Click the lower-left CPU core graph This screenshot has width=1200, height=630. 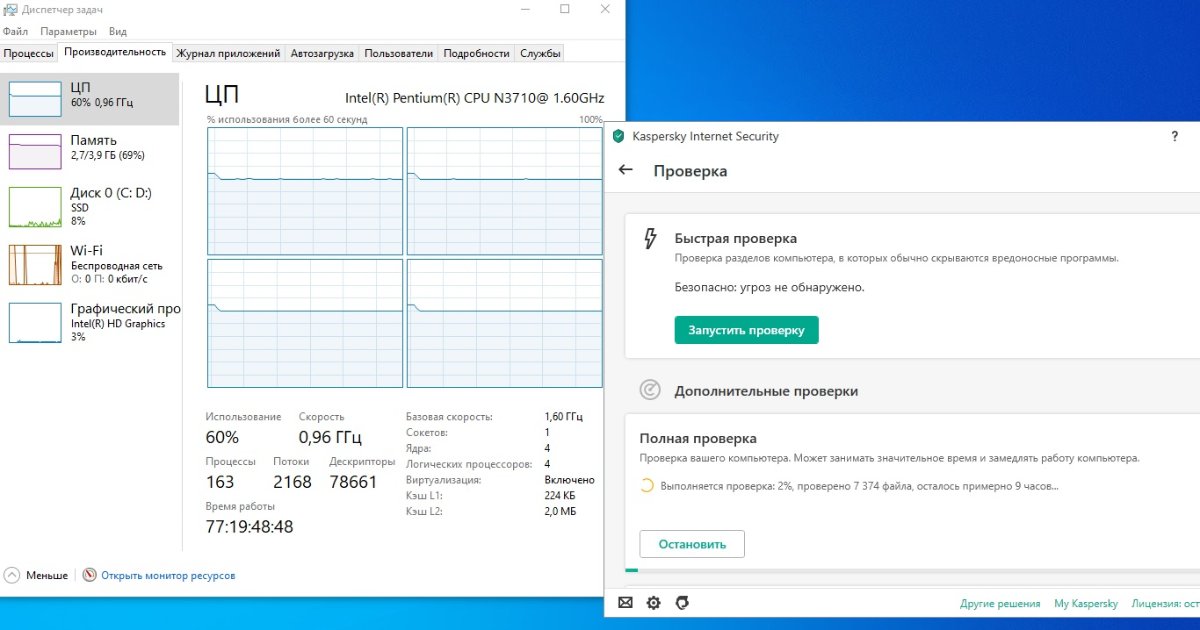tap(305, 323)
